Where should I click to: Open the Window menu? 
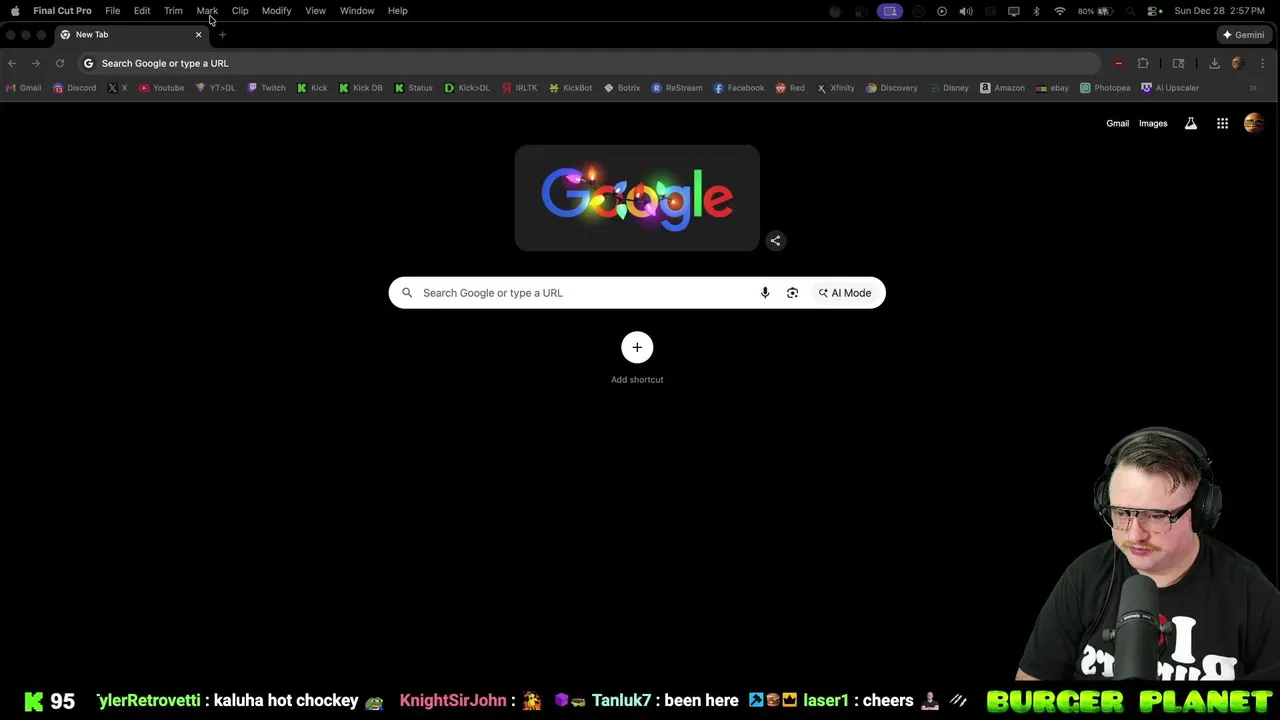tap(357, 11)
